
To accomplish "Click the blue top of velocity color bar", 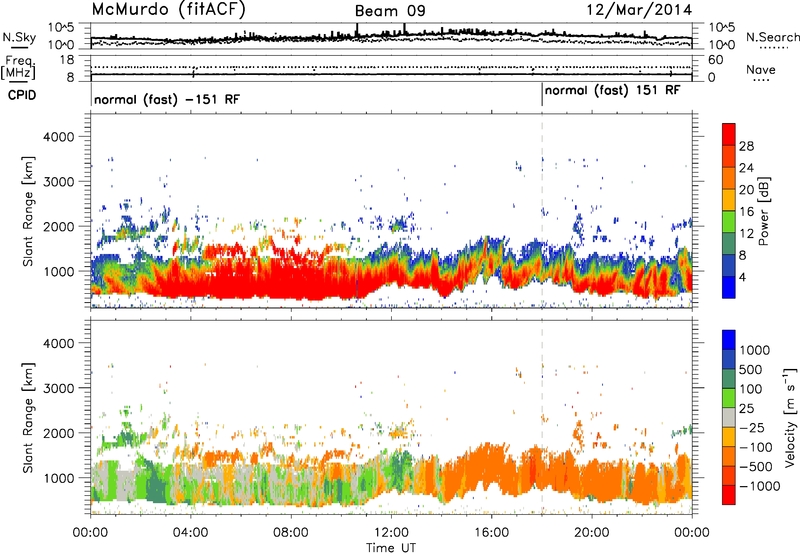I will click(x=729, y=340).
